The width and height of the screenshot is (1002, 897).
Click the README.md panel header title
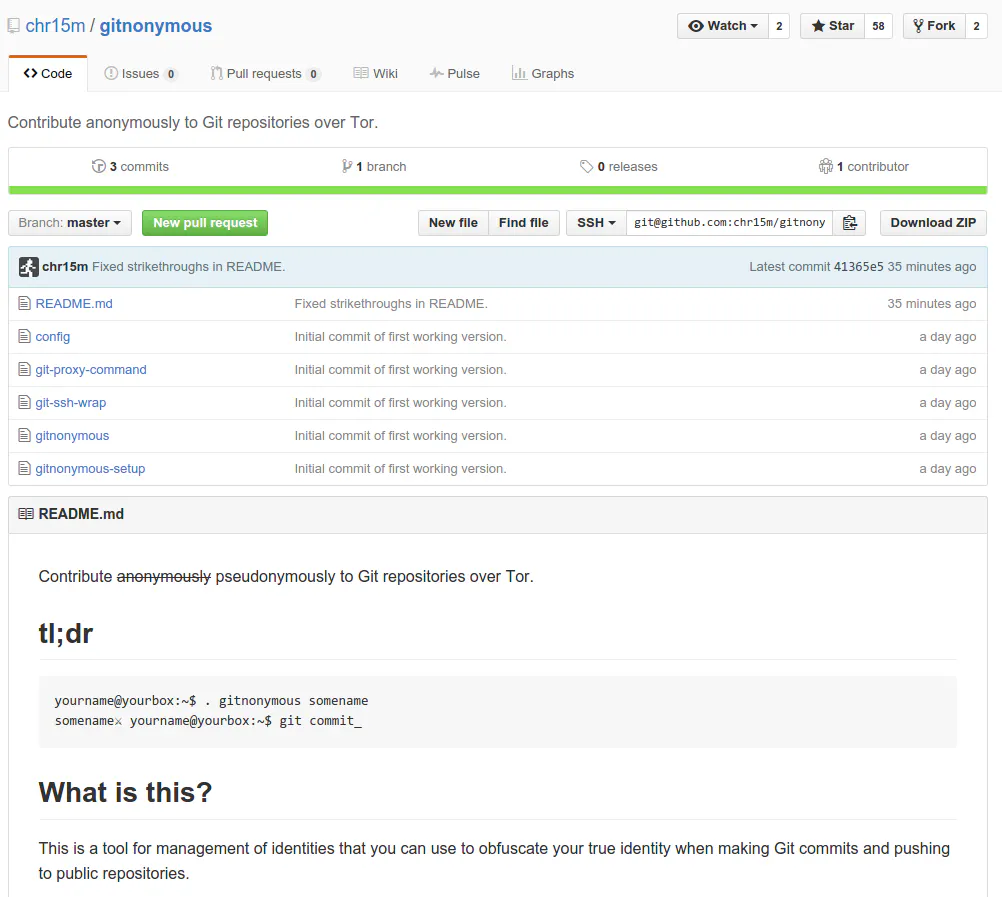pos(81,514)
